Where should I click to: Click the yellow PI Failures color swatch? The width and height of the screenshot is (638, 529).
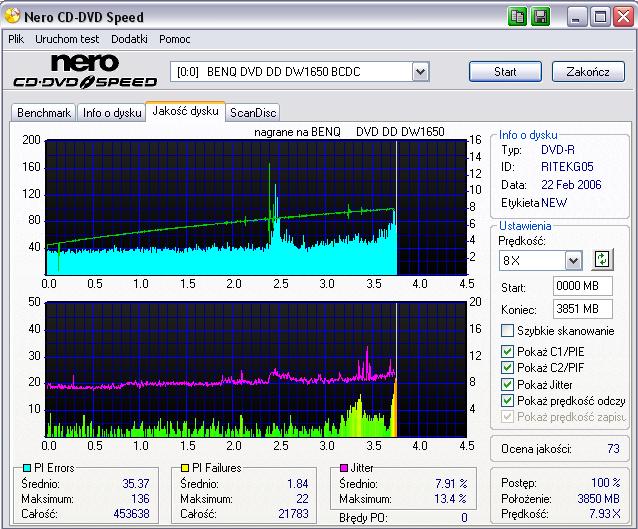(185, 468)
